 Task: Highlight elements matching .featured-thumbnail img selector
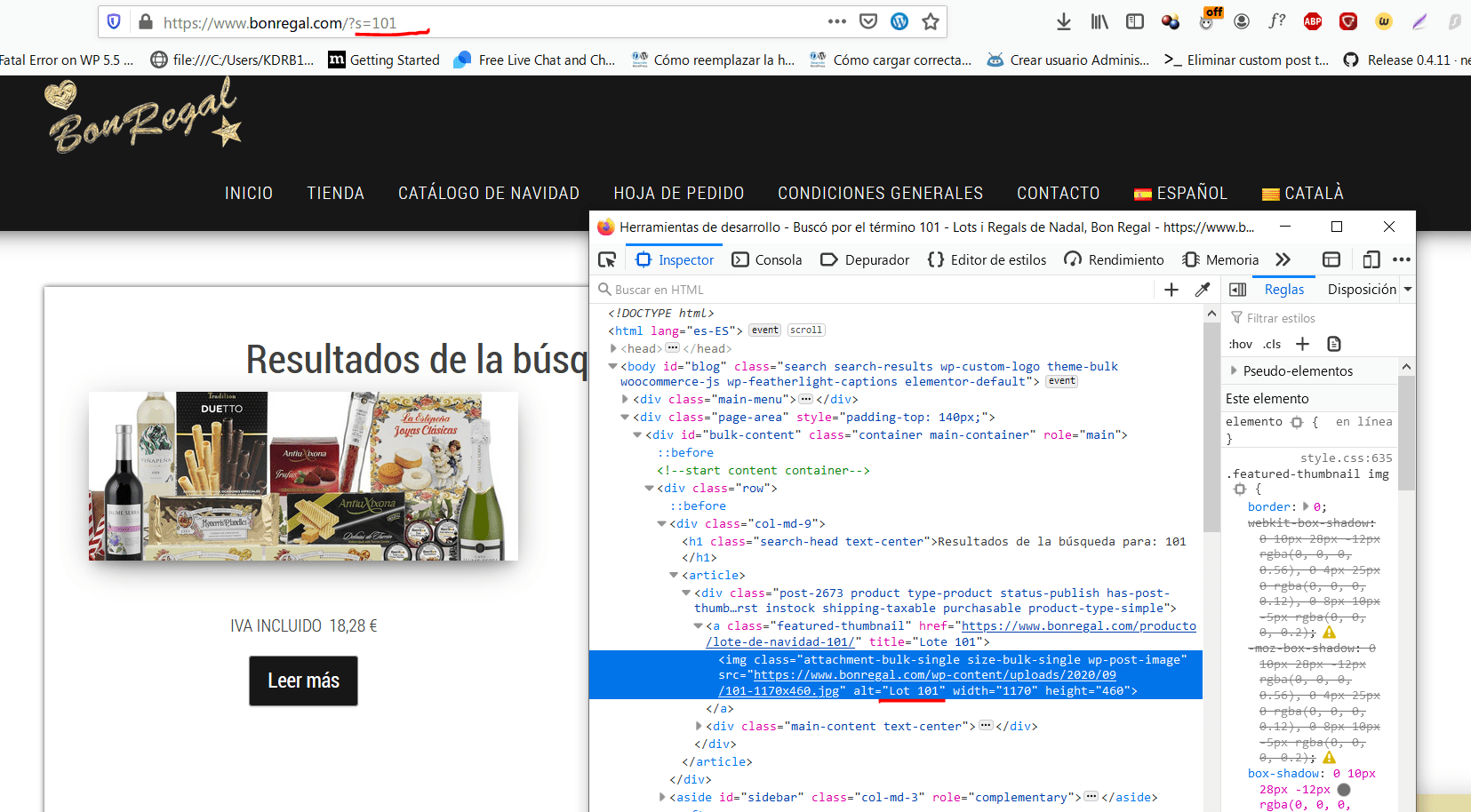pyautogui.click(x=1240, y=490)
